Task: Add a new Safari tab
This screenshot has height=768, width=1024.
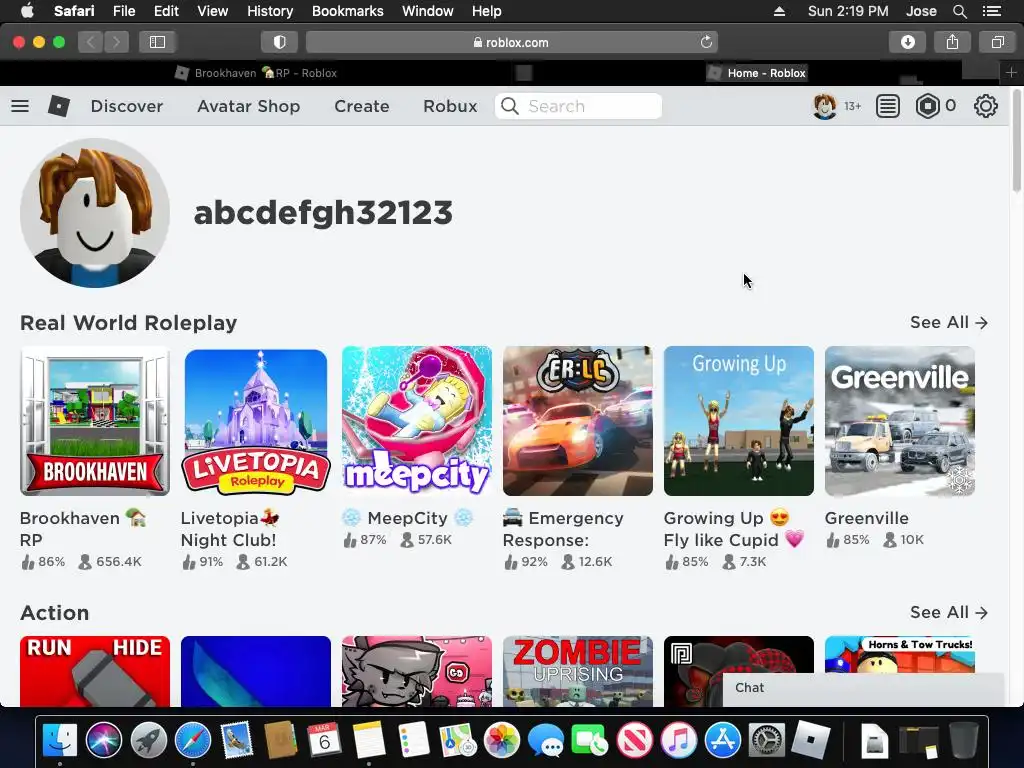Action: point(1011,72)
